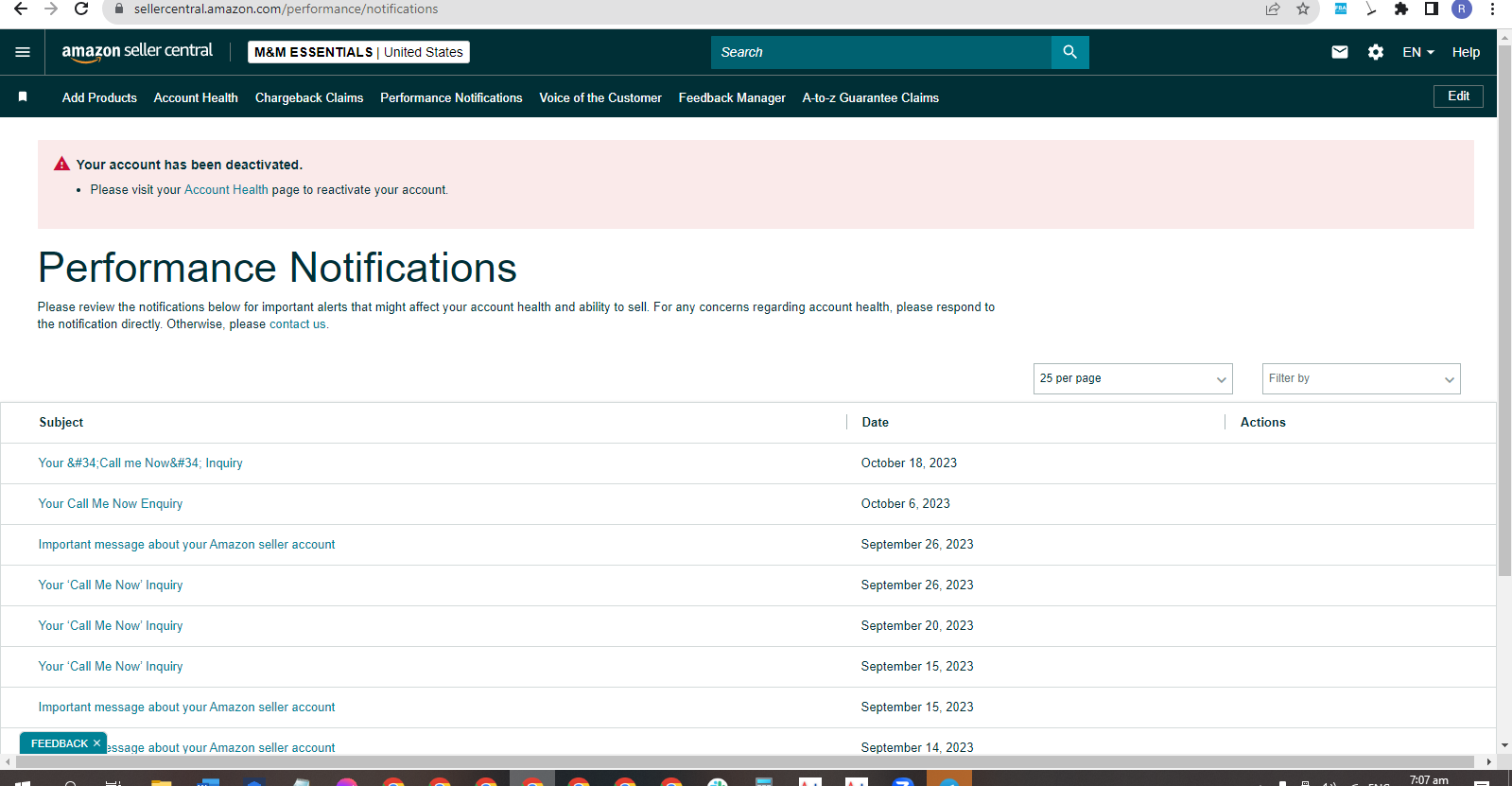The height and width of the screenshot is (786, 1512).
Task: Open the Your Call Me Now Enquiry notification
Action: click(x=111, y=503)
